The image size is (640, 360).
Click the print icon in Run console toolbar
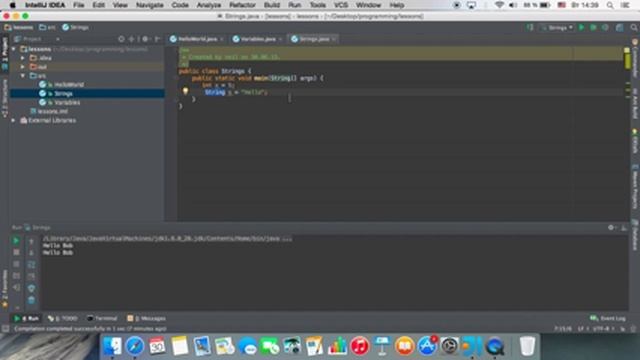pyautogui.click(x=31, y=288)
